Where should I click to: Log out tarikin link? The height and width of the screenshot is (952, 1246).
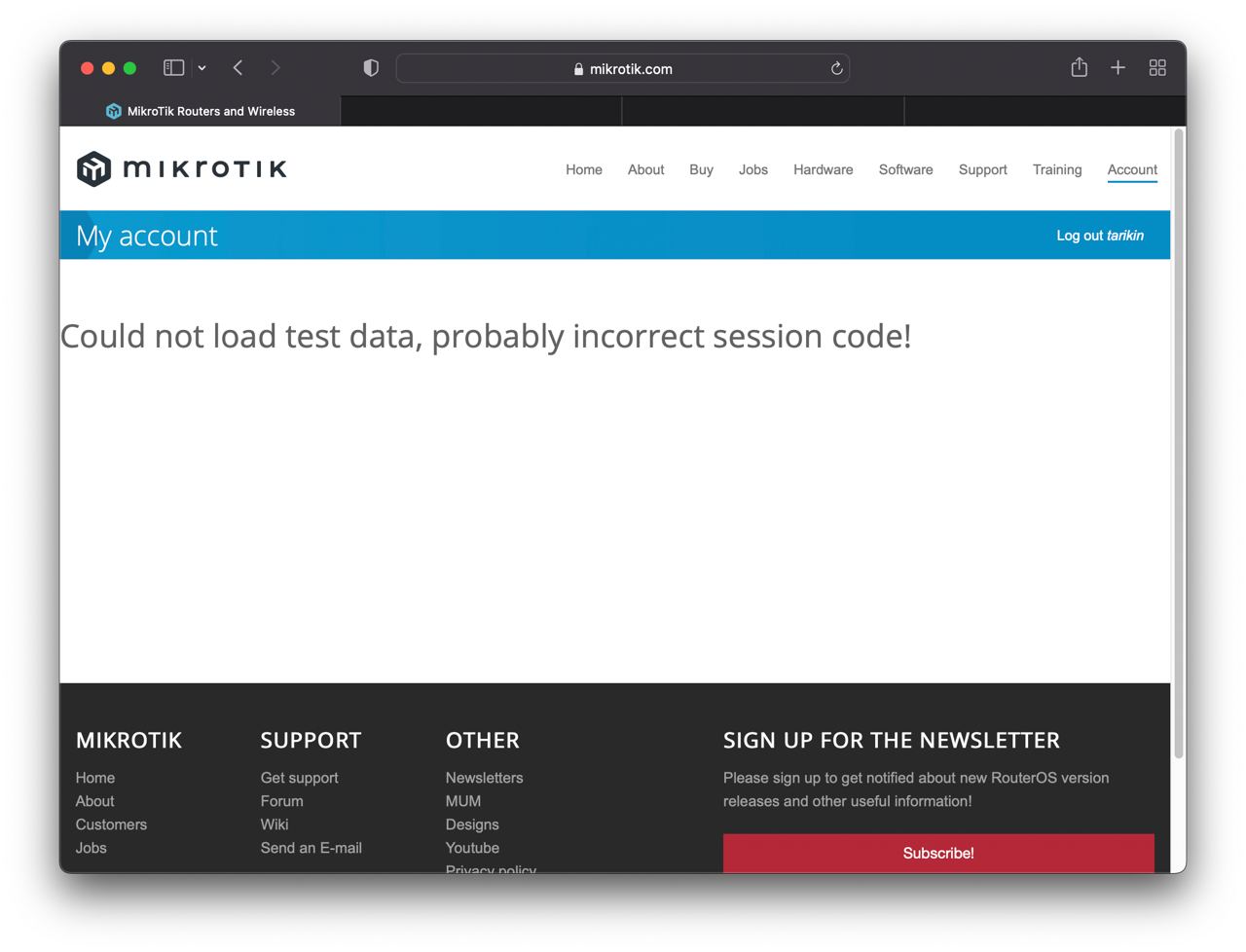1100,236
